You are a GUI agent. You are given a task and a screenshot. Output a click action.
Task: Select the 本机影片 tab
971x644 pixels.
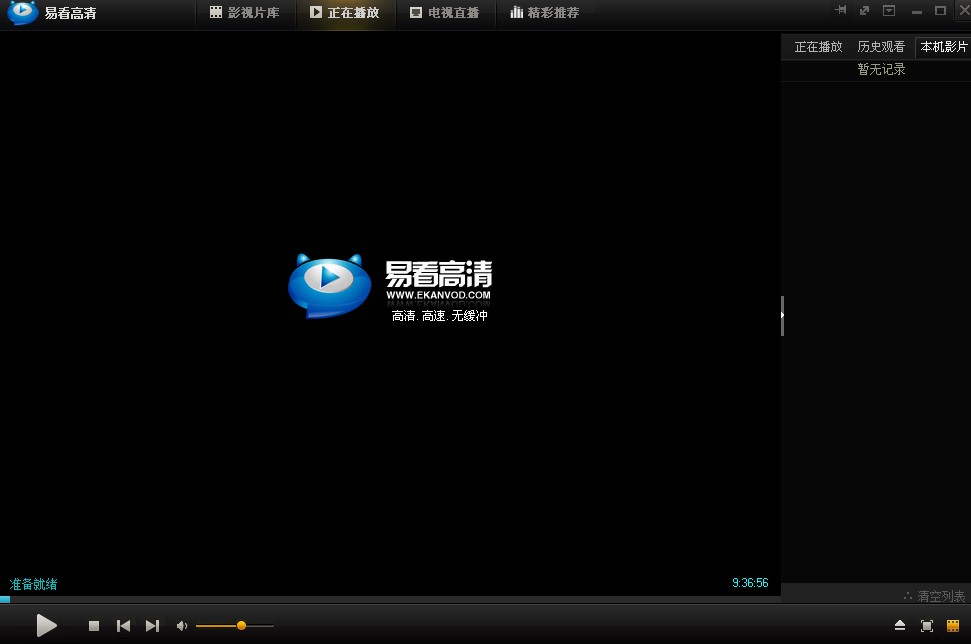[x=944, y=46]
